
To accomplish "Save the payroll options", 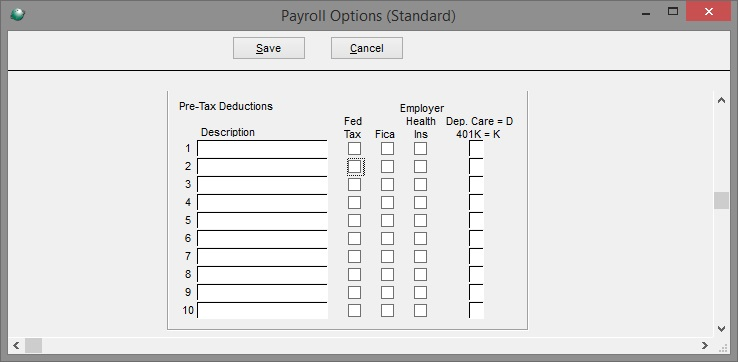I will [269, 48].
